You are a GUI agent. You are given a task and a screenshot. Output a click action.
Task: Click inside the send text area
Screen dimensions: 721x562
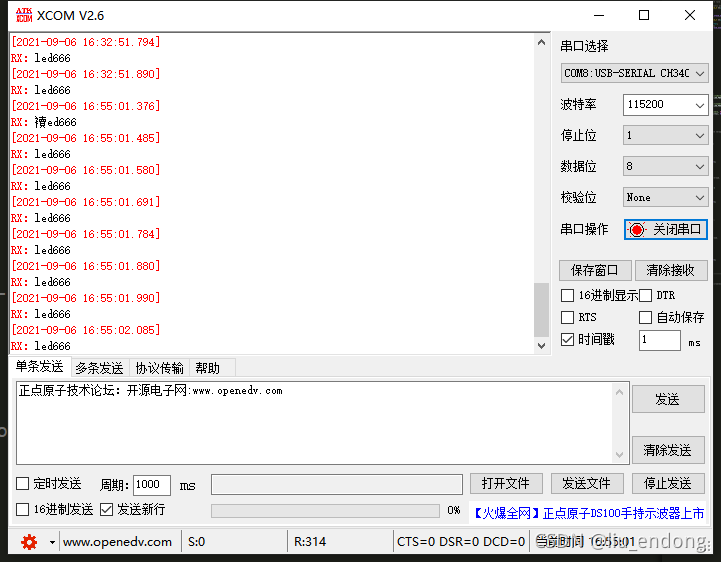314,423
